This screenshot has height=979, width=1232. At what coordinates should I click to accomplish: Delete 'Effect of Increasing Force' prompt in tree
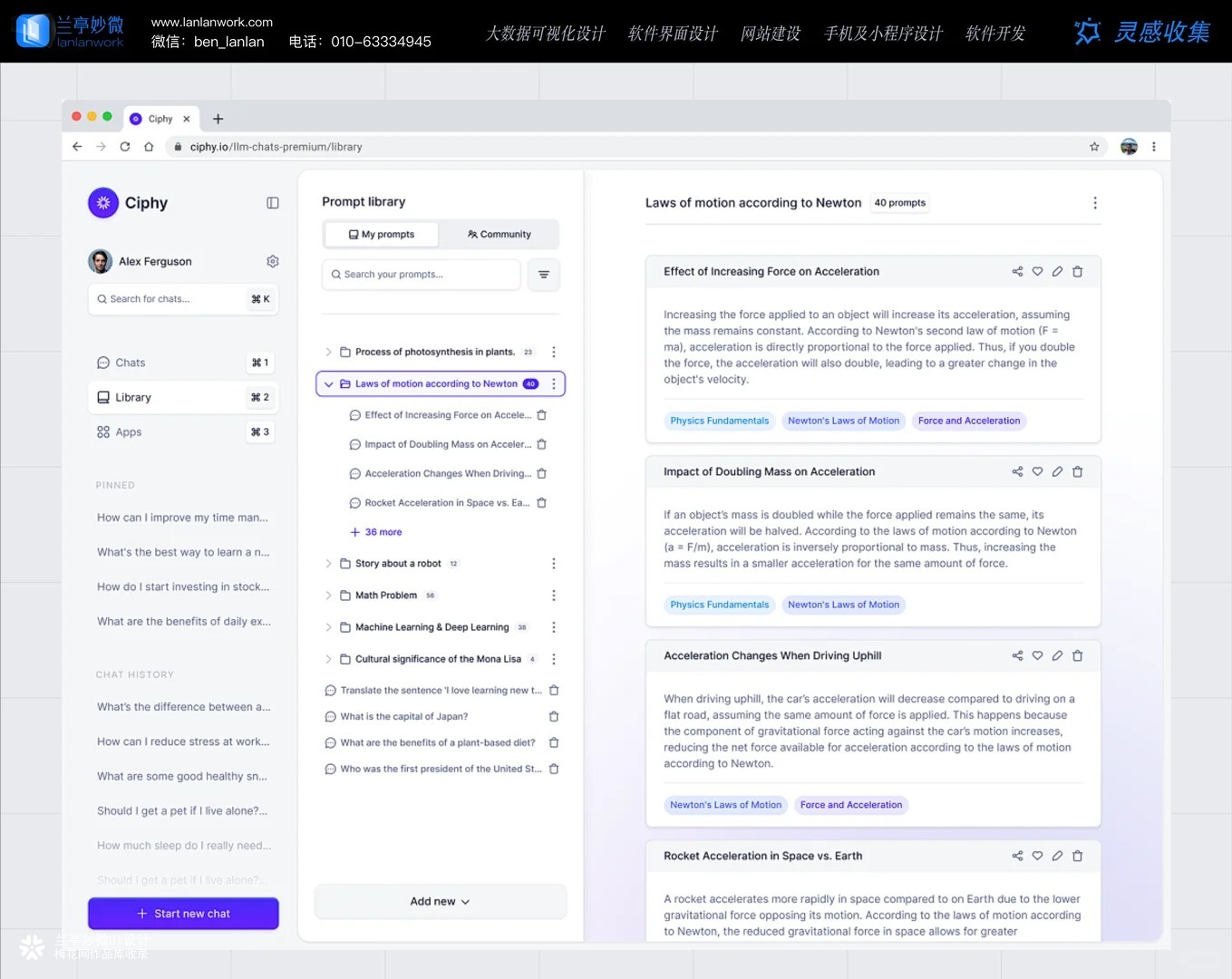[x=542, y=415]
